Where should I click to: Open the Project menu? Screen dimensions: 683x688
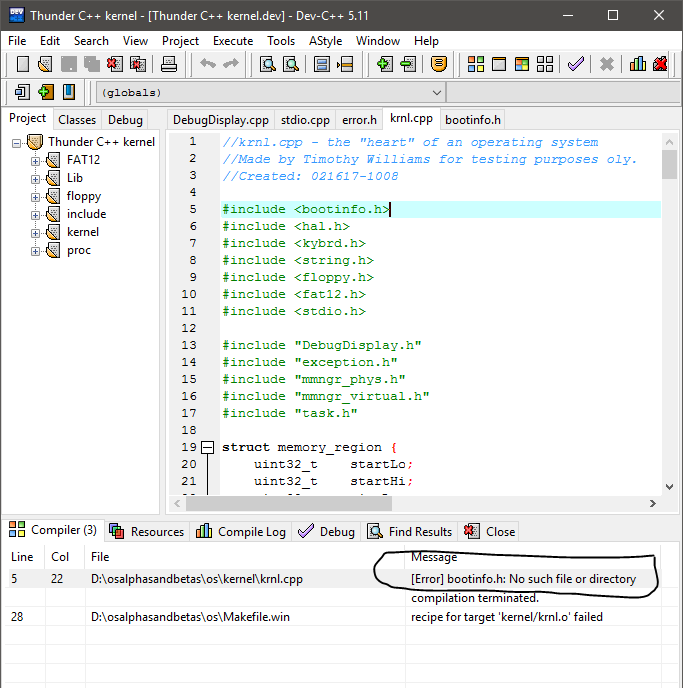[x=180, y=41]
